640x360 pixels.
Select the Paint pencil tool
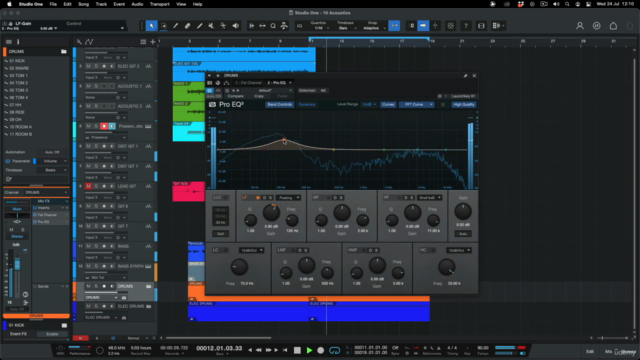(176, 26)
